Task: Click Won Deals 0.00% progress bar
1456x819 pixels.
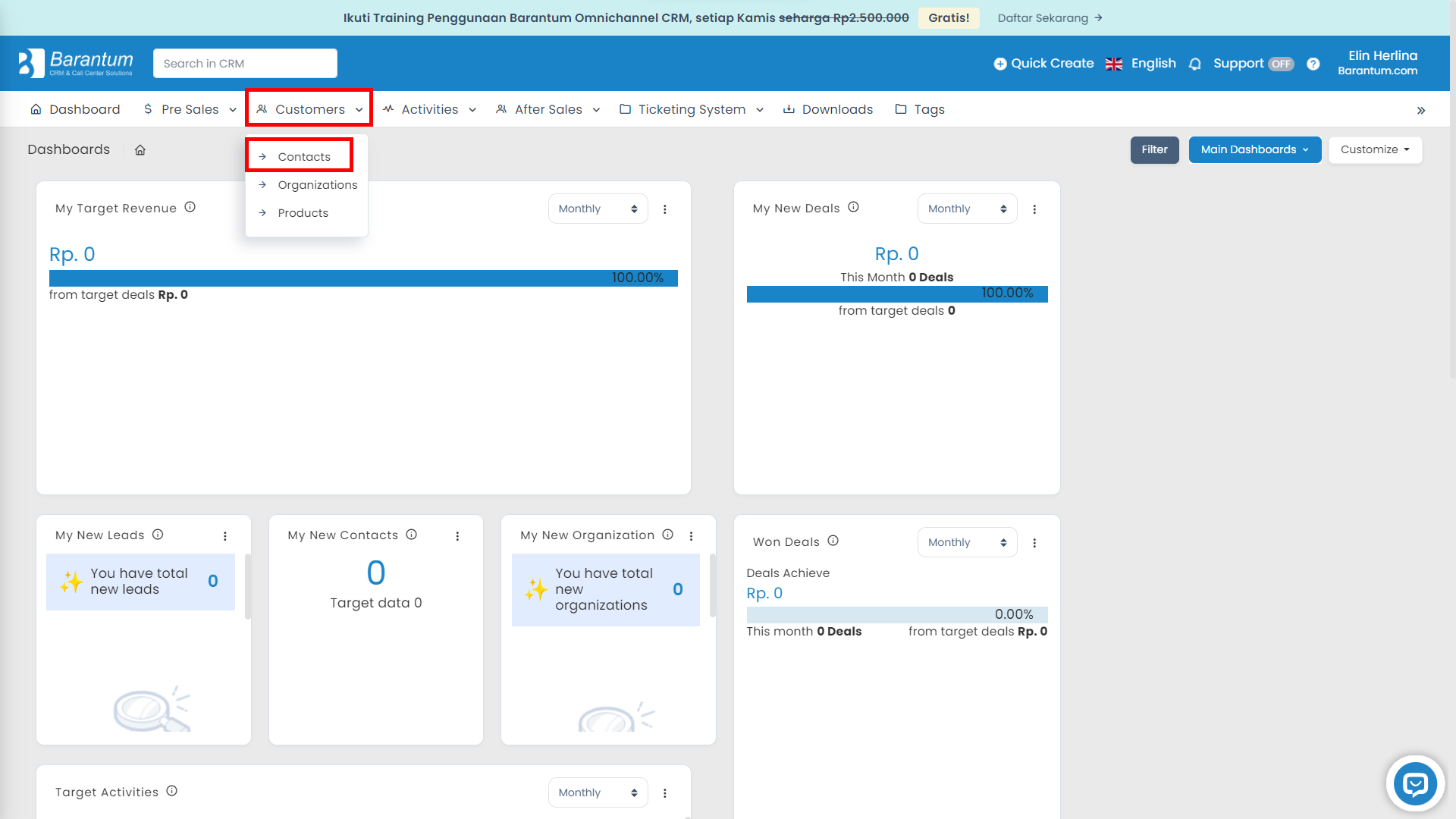Action: pos(897,614)
